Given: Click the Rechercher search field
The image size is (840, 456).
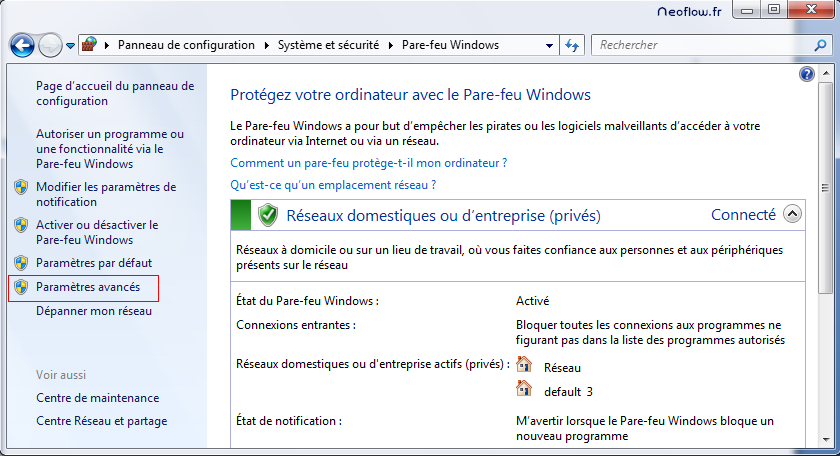Looking at the screenshot, I should pyautogui.click(x=700, y=45).
